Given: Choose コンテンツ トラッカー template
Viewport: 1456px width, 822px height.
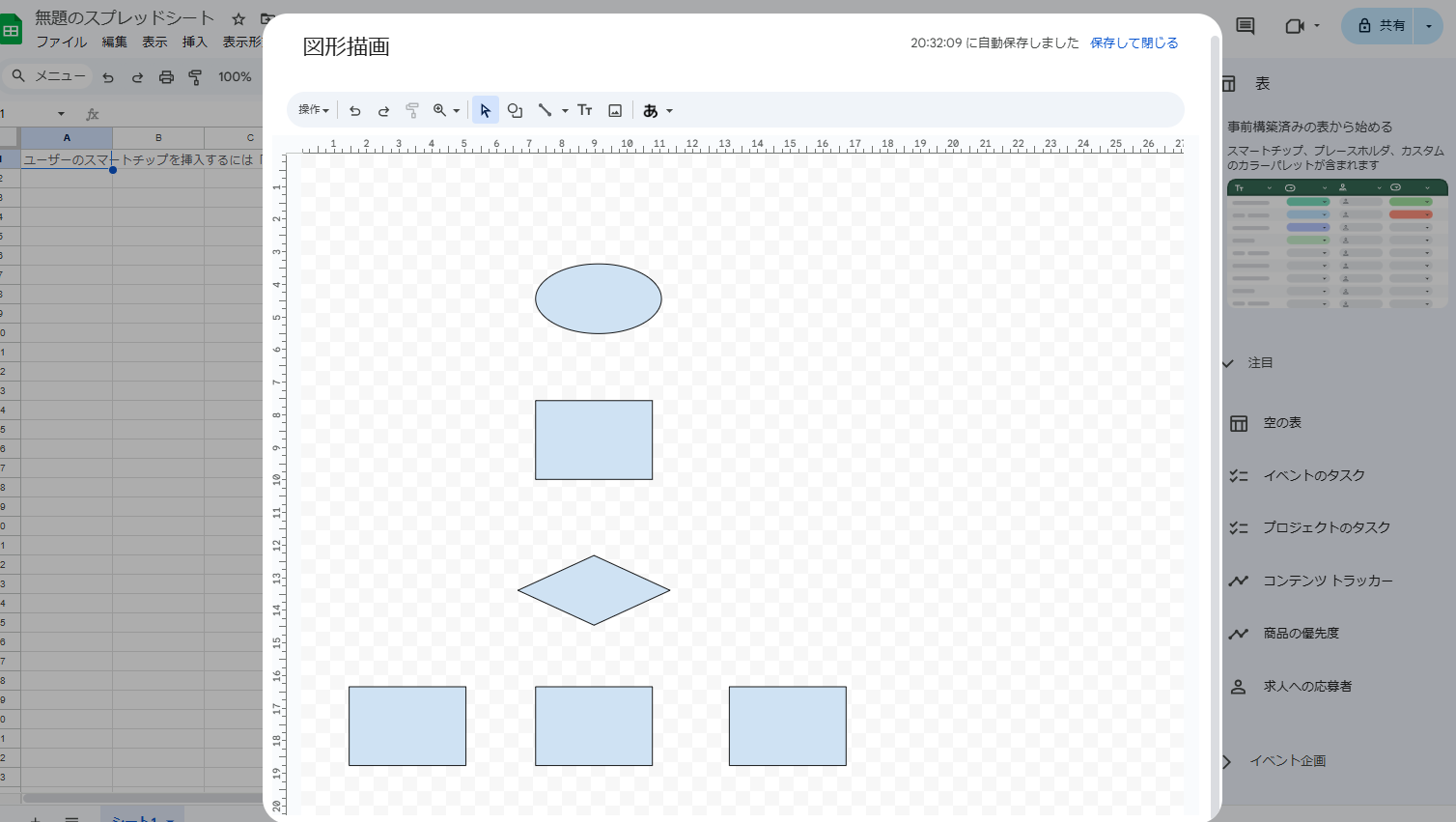Looking at the screenshot, I should (x=1328, y=581).
